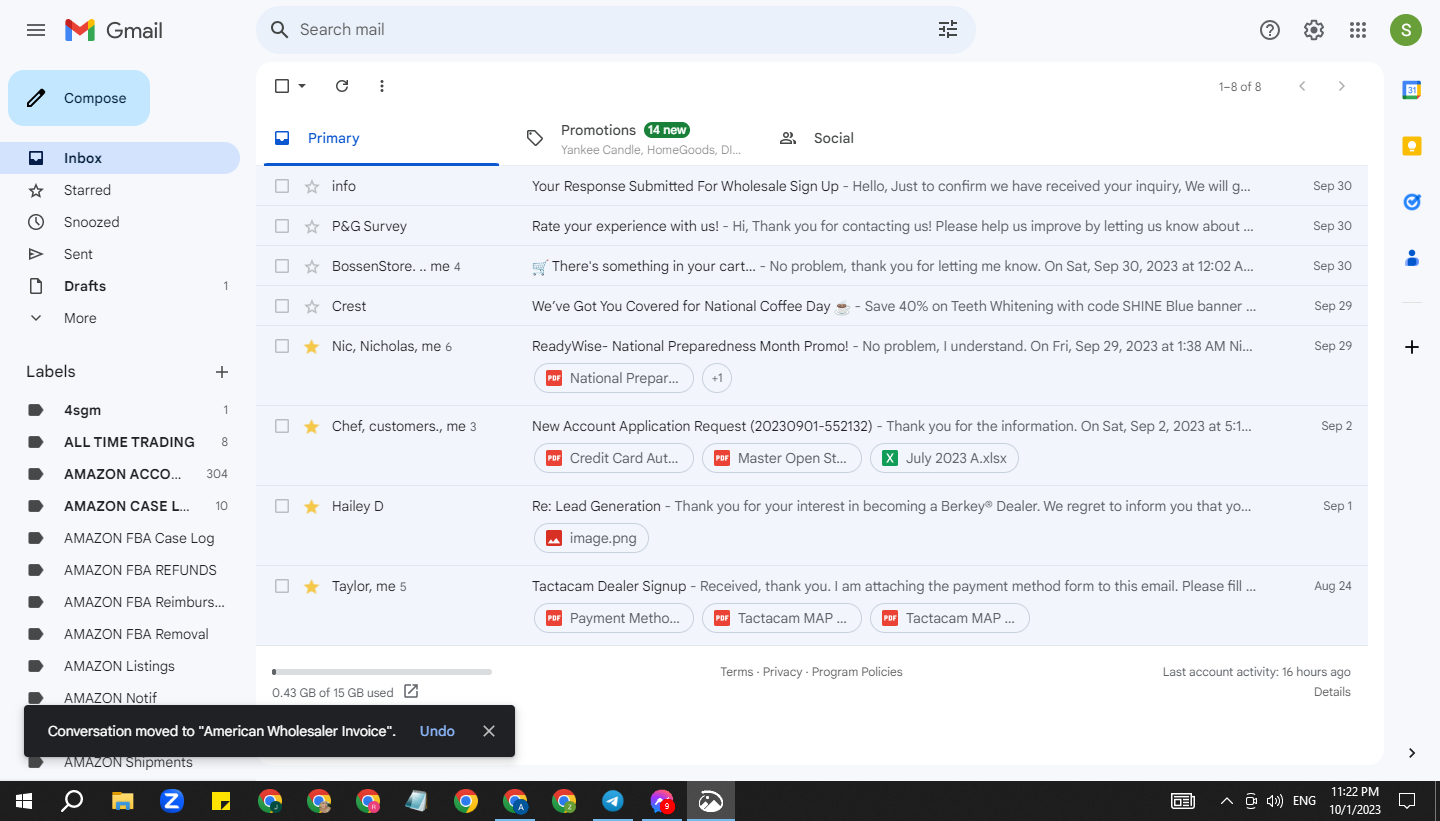Click the storage usage progress bar
Image resolution: width=1440 pixels, height=821 pixels.
pyautogui.click(x=382, y=672)
